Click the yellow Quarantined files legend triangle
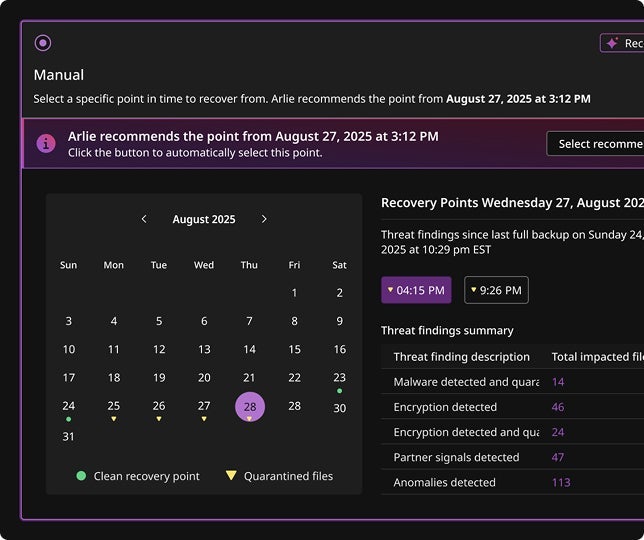The width and height of the screenshot is (644, 540). click(x=231, y=476)
